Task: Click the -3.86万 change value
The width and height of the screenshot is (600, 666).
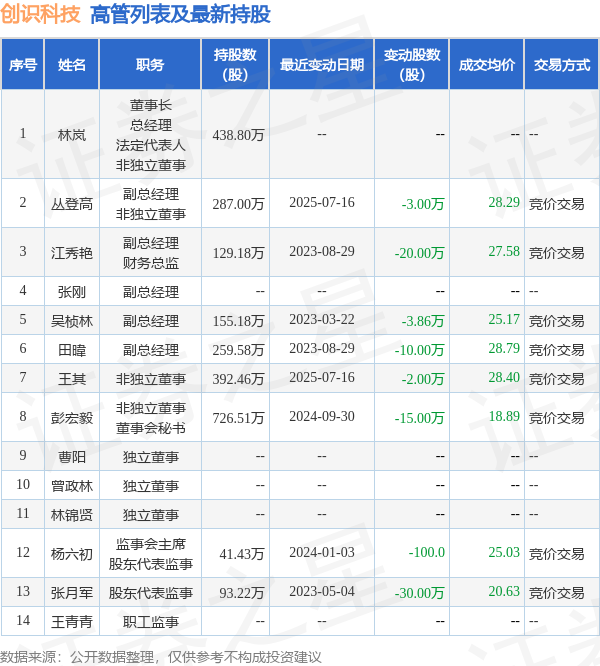Action: point(423,321)
